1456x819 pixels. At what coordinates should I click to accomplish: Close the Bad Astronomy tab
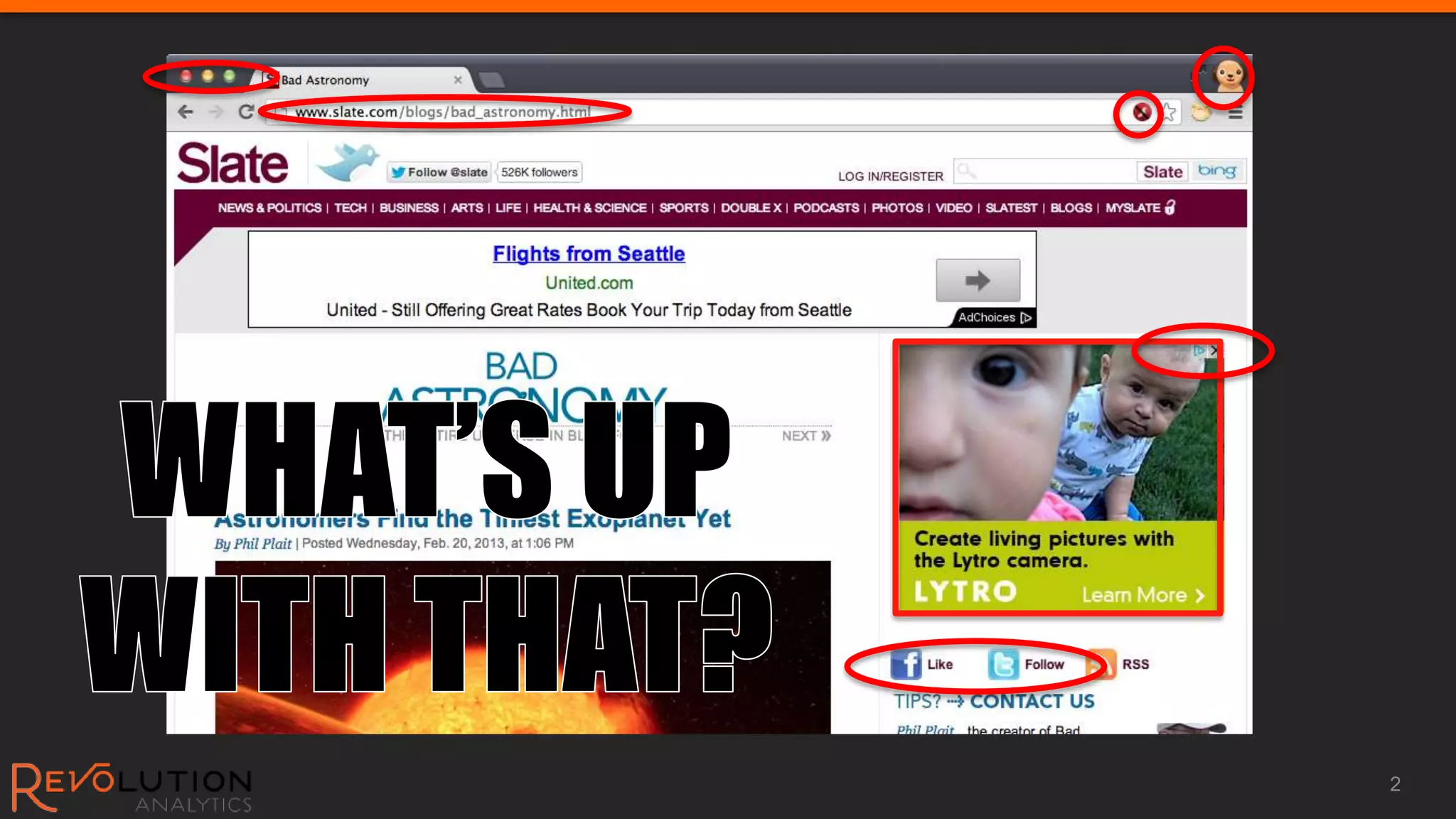click(x=458, y=80)
